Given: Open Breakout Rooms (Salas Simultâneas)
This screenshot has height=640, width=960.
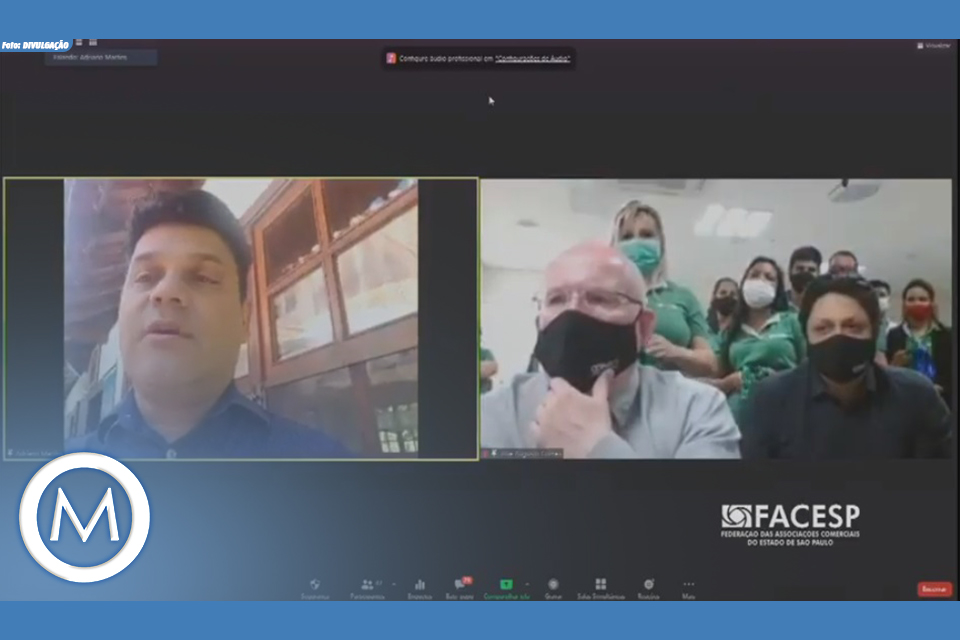Looking at the screenshot, I should [x=600, y=586].
